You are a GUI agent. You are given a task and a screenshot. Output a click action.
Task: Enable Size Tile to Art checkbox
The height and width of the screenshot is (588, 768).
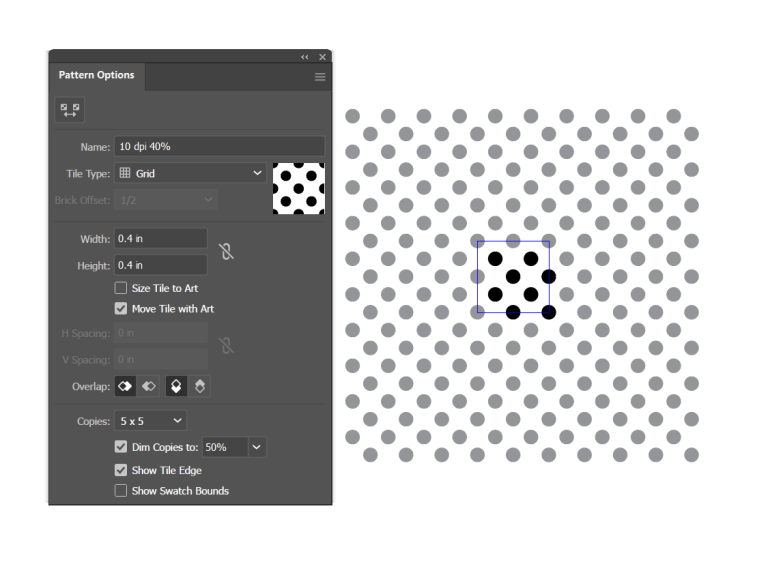[120, 288]
